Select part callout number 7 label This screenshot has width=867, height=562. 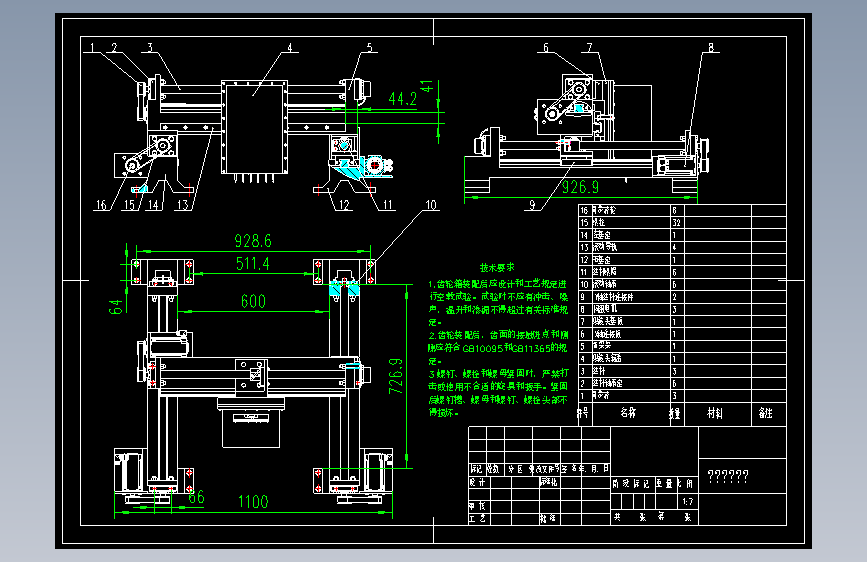click(589, 48)
